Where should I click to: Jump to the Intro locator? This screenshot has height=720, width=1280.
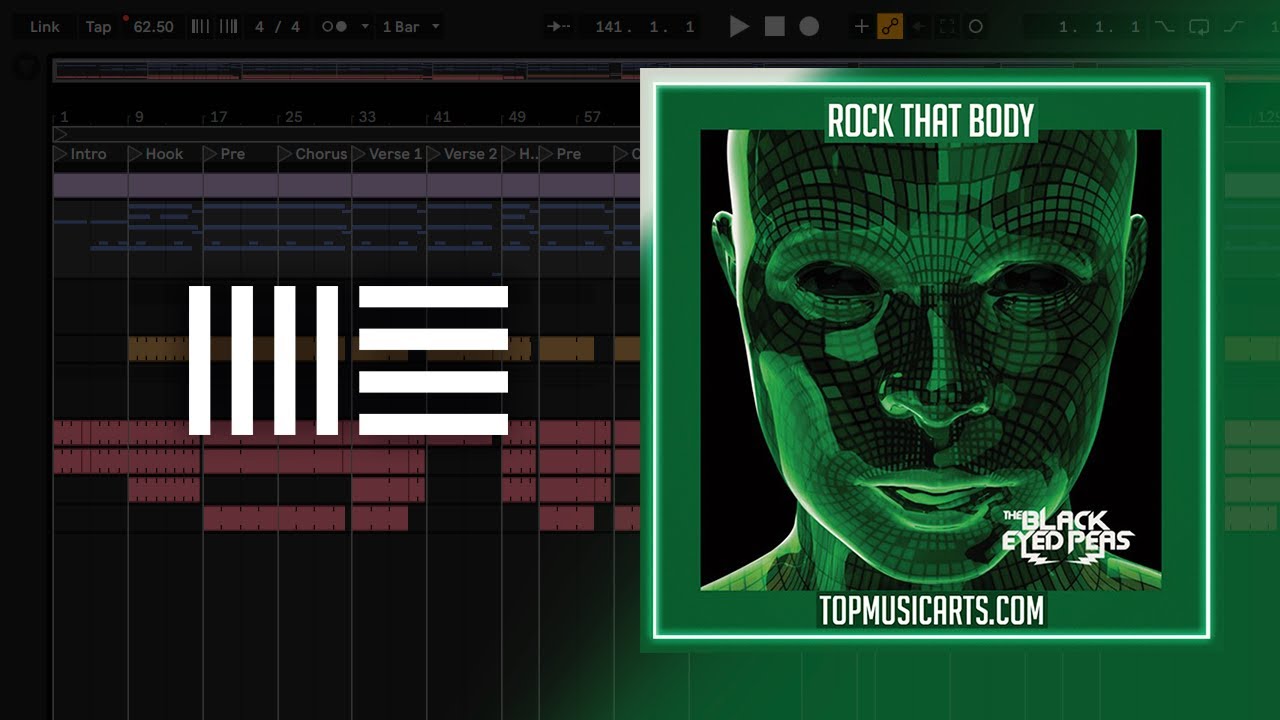coord(80,154)
